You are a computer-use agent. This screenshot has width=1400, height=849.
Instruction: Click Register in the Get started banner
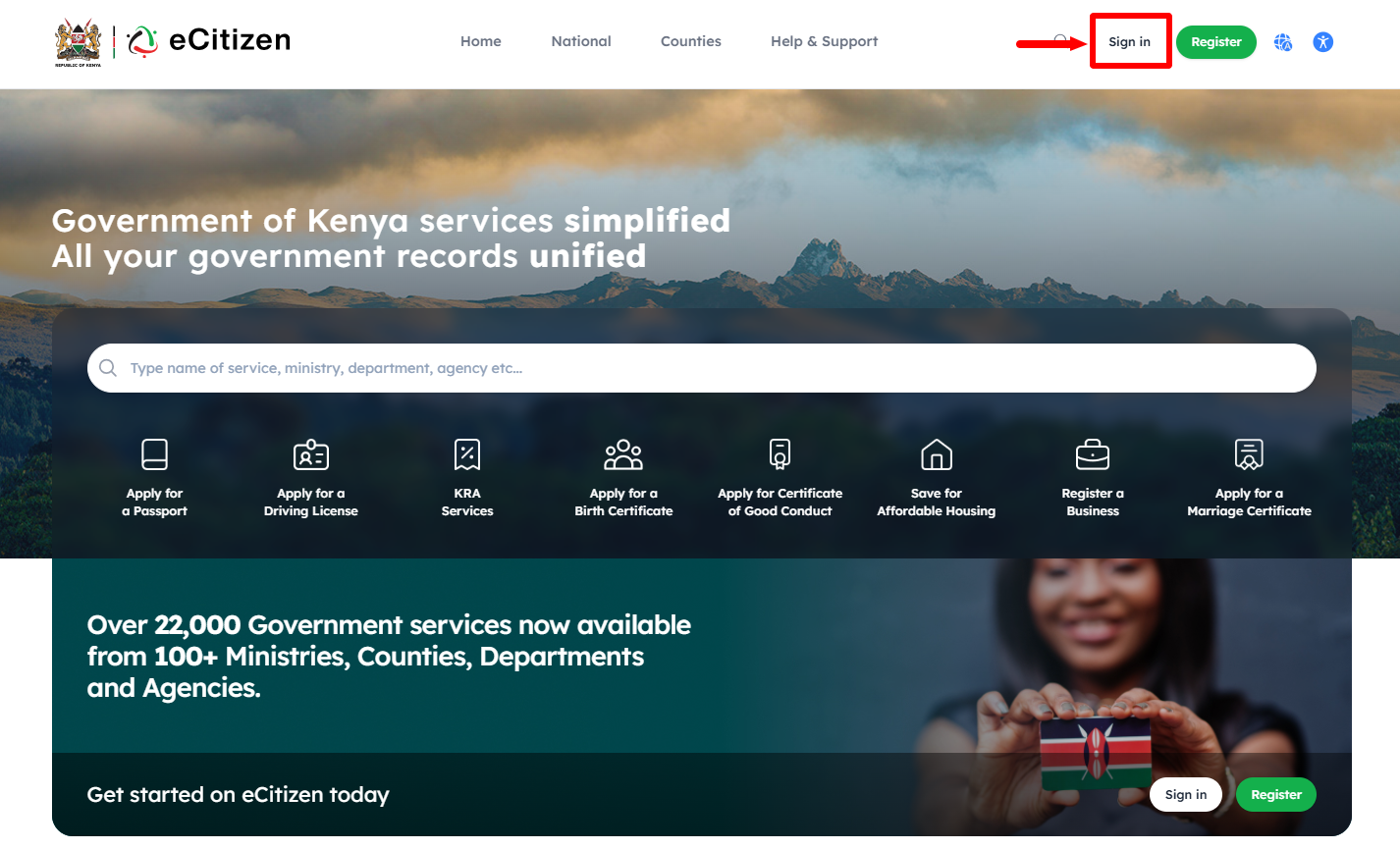coord(1276,795)
